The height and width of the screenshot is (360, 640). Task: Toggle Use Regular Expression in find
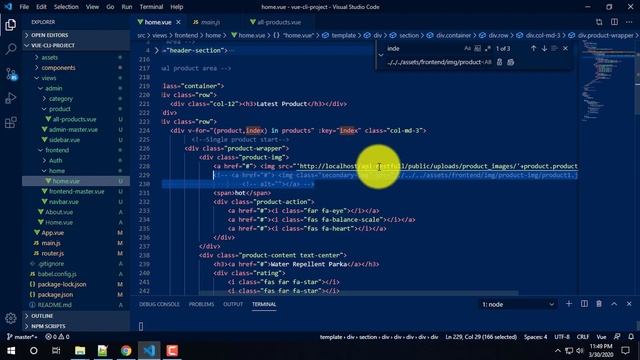coord(487,49)
